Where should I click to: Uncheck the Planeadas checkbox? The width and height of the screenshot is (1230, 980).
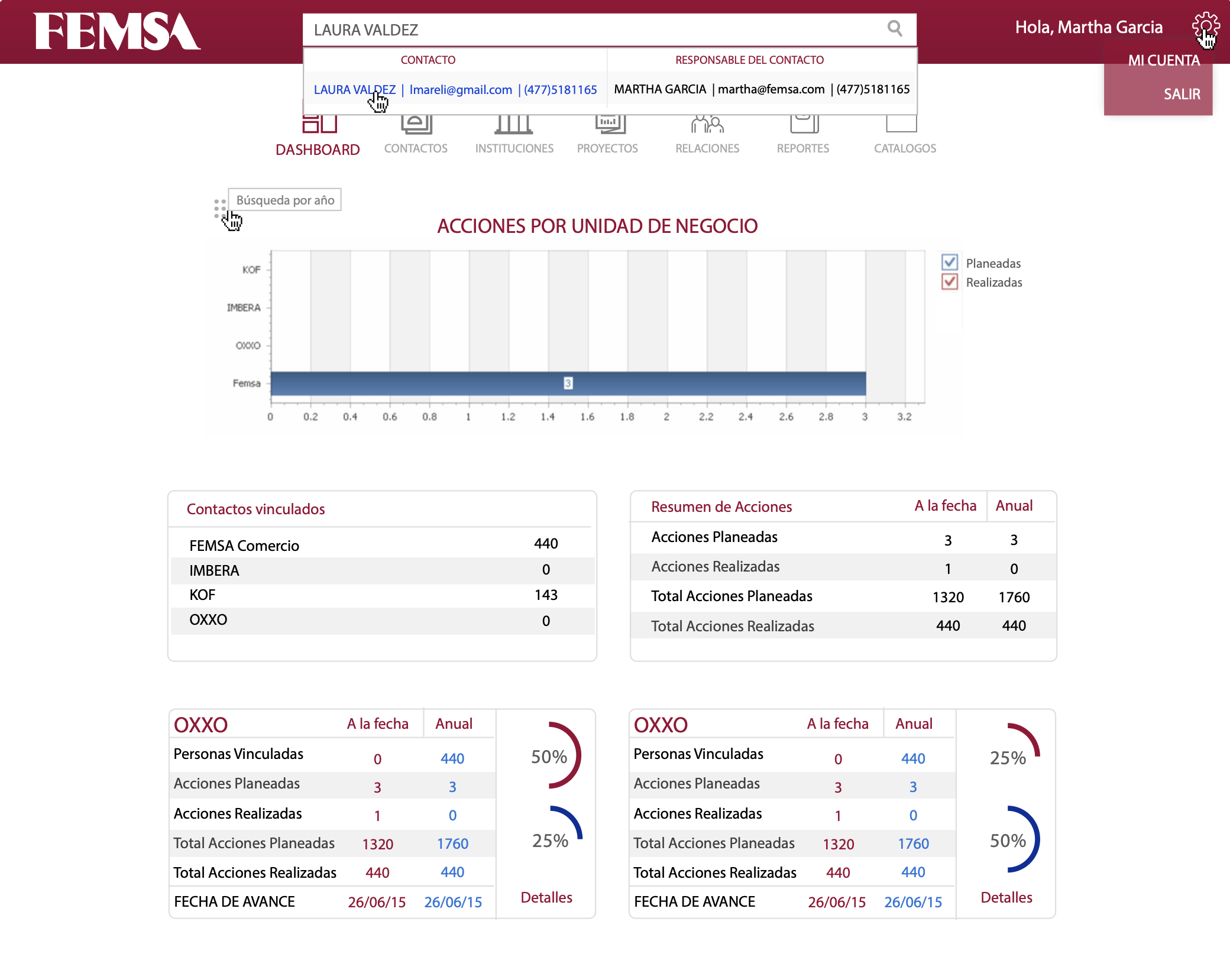pos(950,262)
